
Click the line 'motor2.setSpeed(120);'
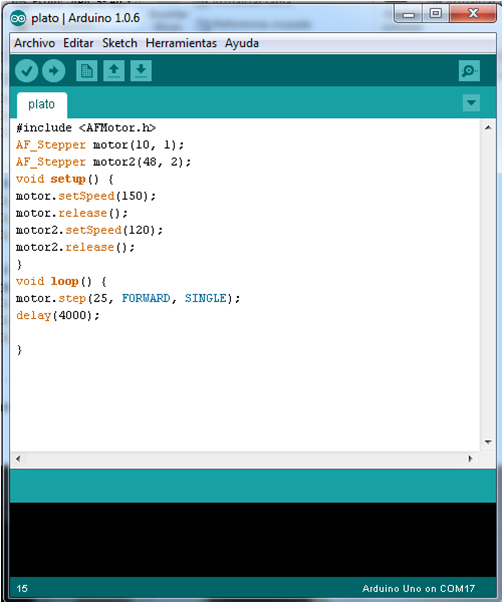[x=89, y=230]
